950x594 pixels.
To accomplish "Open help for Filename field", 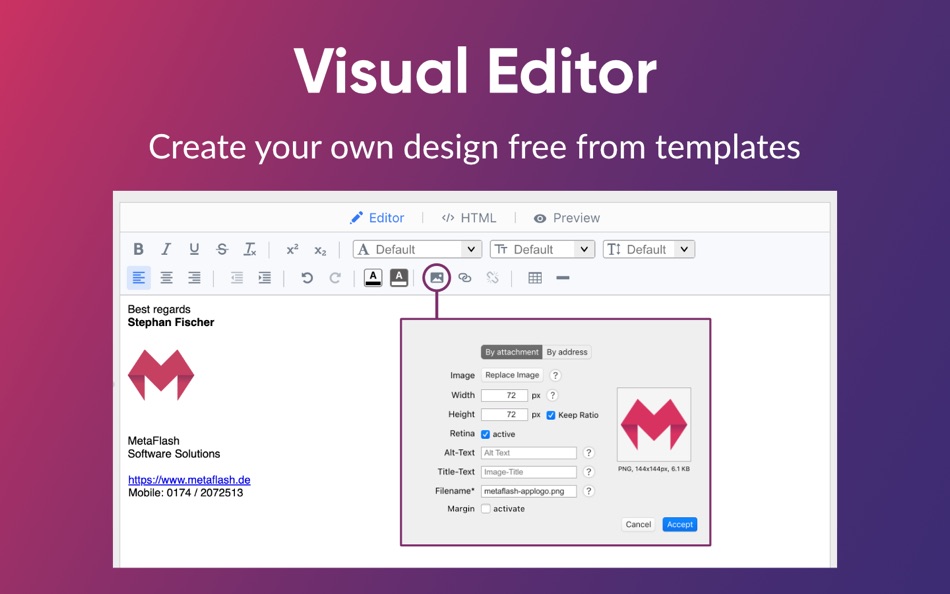I will [588, 491].
